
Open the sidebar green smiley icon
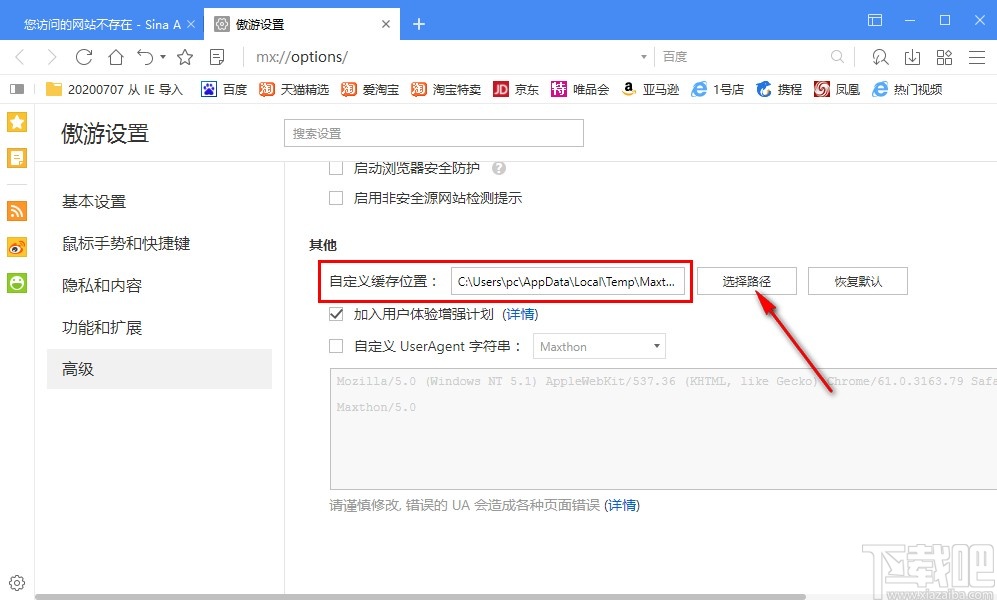coord(17,283)
